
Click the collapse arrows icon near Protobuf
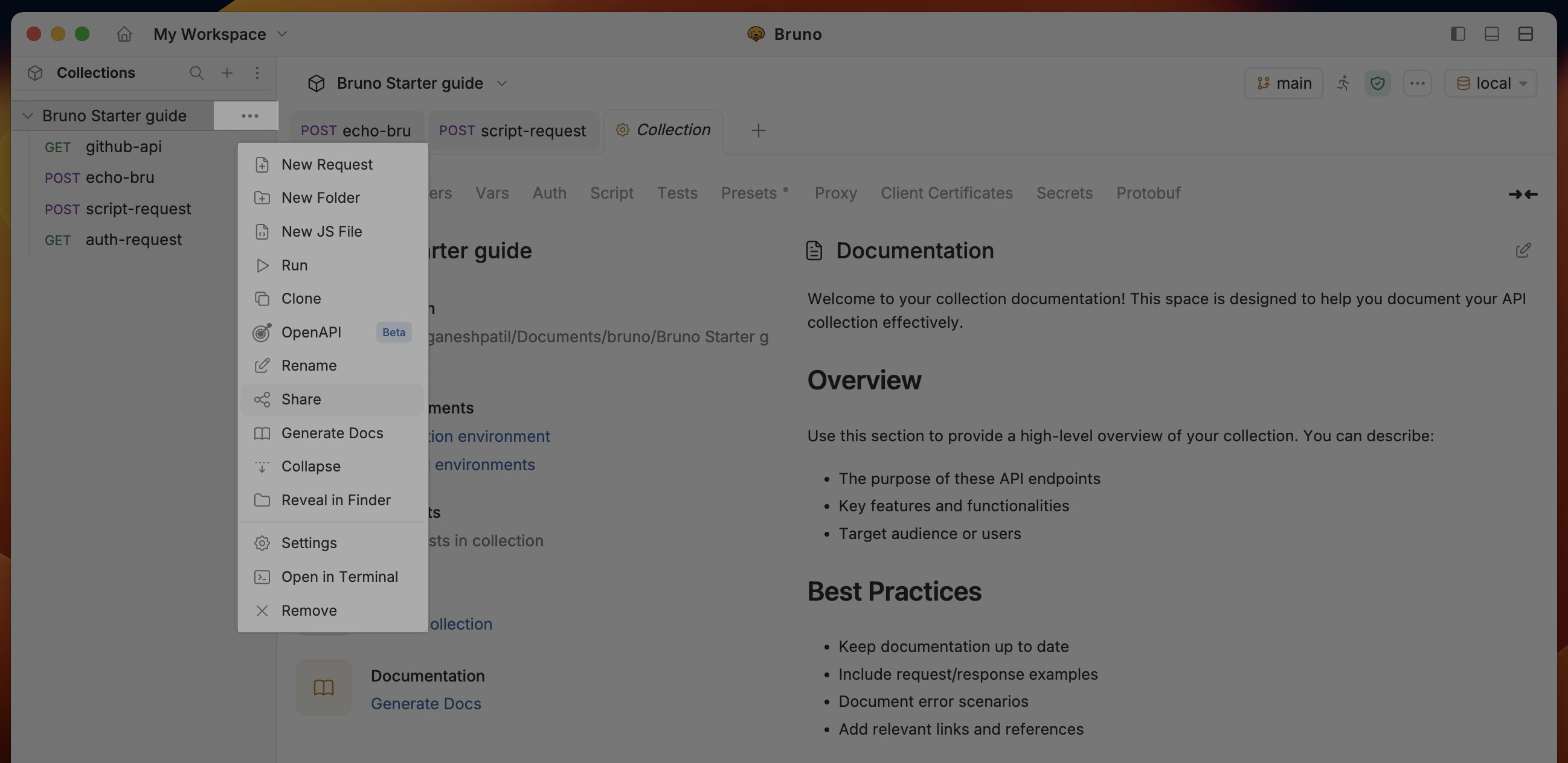(1522, 194)
